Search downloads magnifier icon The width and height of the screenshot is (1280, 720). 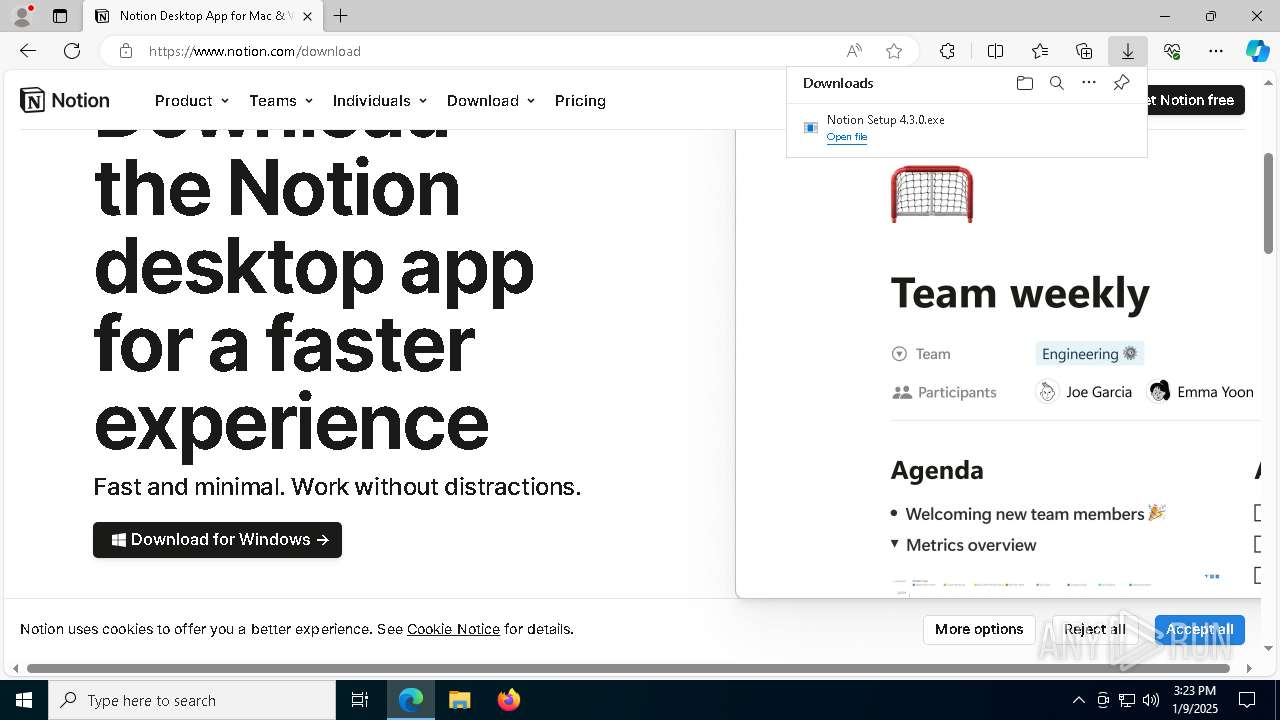pyautogui.click(x=1056, y=83)
